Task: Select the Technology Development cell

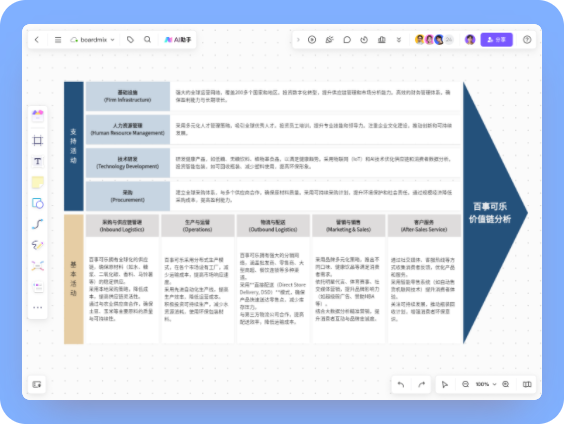Action: click(x=128, y=163)
